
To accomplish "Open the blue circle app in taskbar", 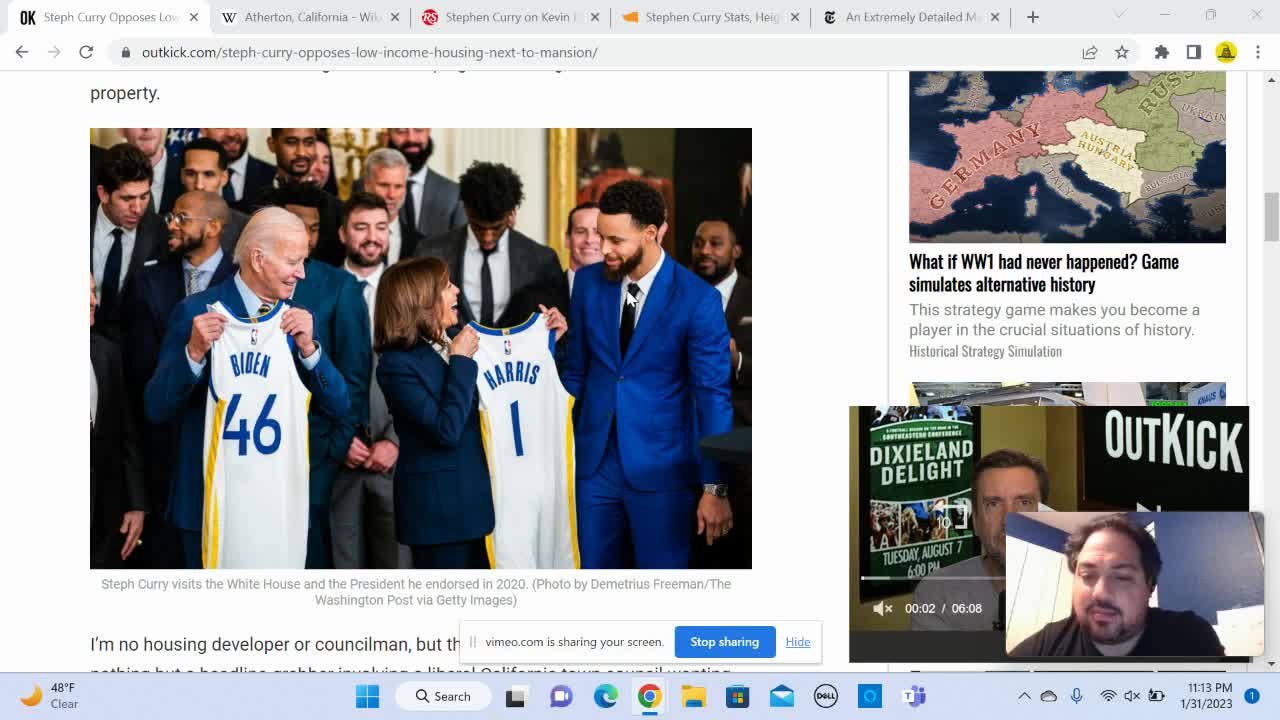I will pyautogui.click(x=869, y=696).
